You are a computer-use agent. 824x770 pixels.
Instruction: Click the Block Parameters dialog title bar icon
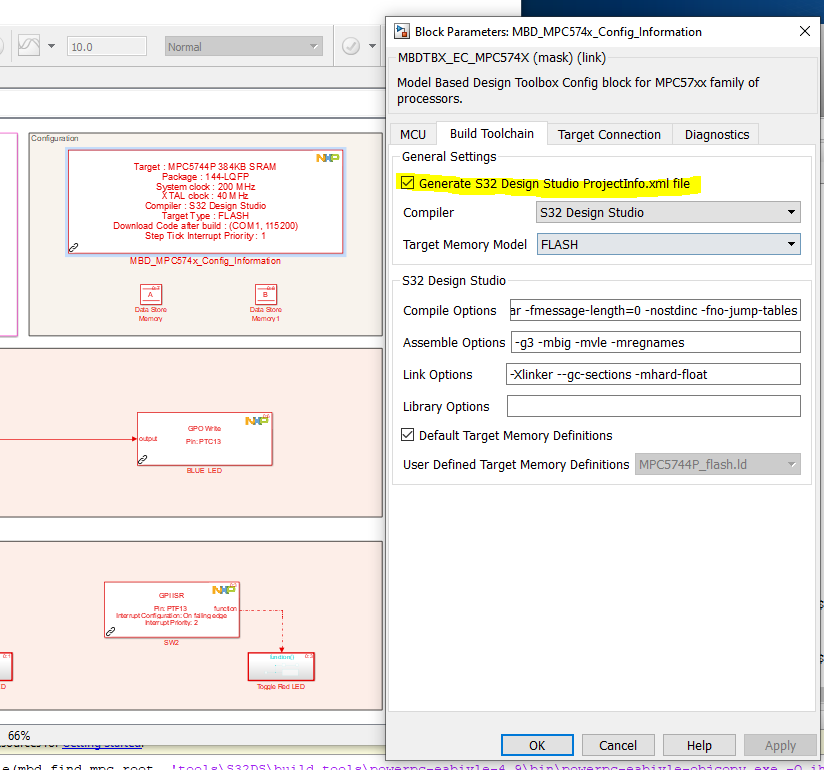pos(402,31)
